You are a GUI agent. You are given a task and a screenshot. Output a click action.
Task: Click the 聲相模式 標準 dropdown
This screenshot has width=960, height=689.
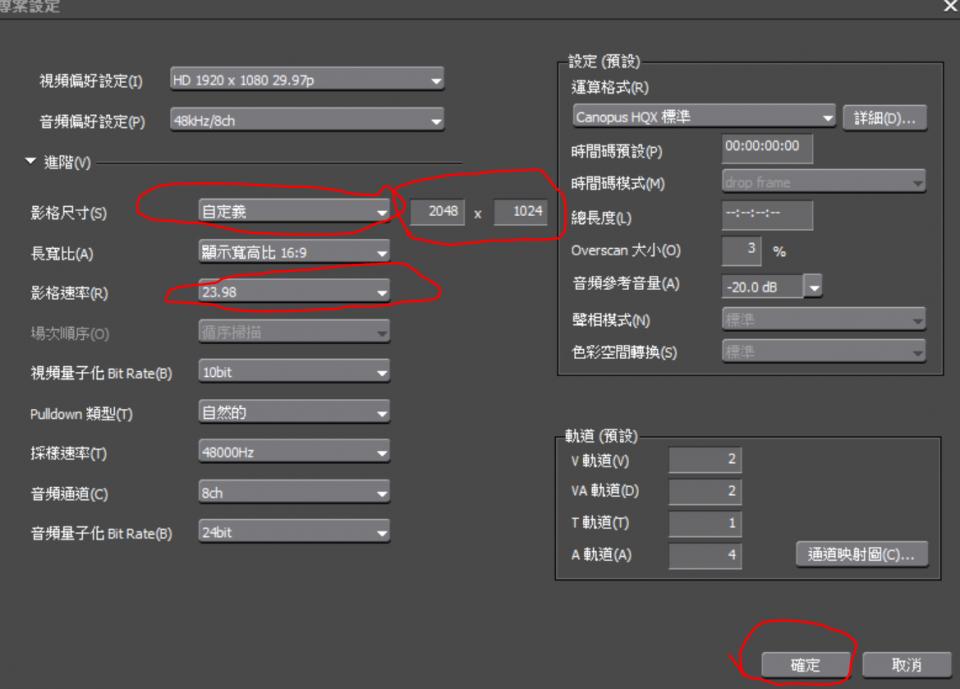(823, 319)
